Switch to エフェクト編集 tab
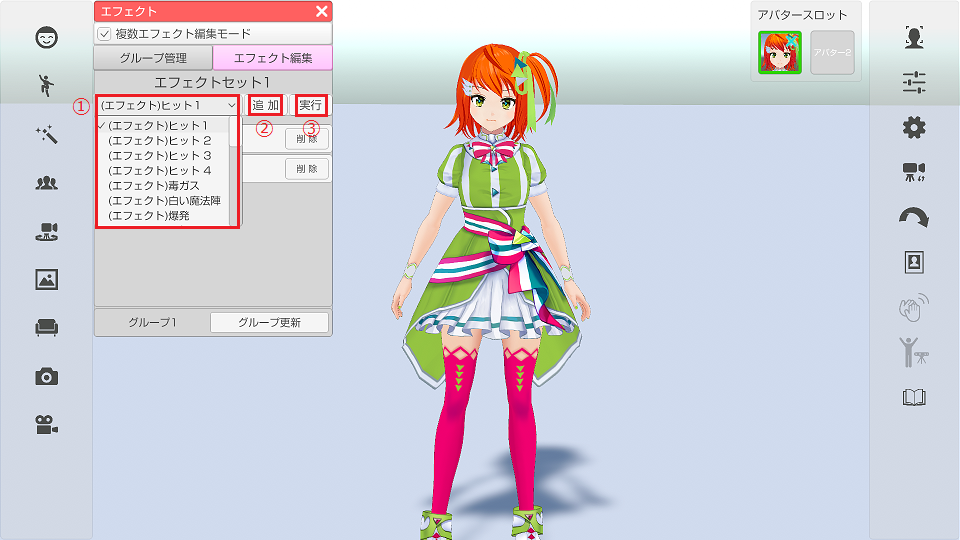Screen dimensions: 960x540 point(273,58)
